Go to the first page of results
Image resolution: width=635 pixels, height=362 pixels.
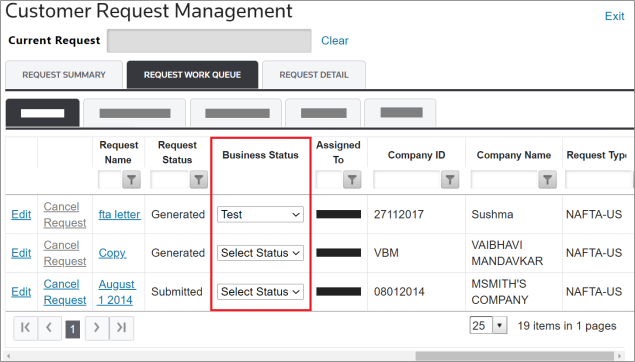pos(25,328)
